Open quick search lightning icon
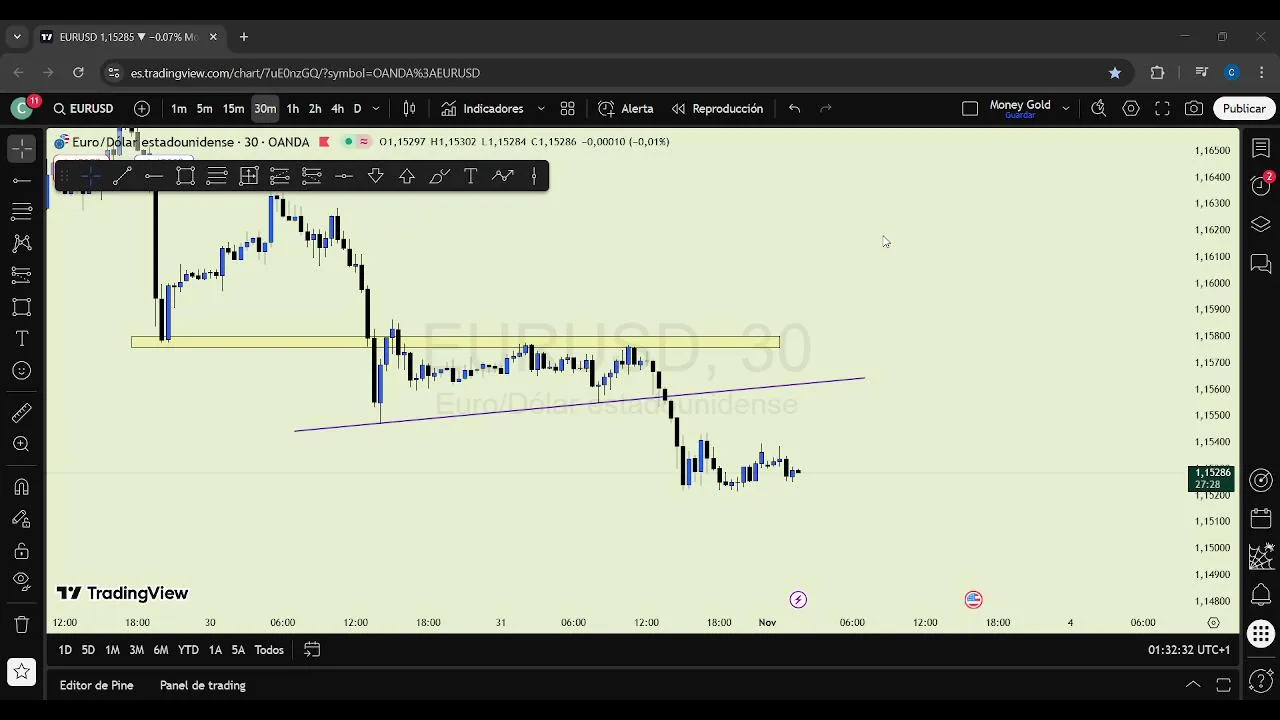The width and height of the screenshot is (1280, 720). pos(1098,108)
